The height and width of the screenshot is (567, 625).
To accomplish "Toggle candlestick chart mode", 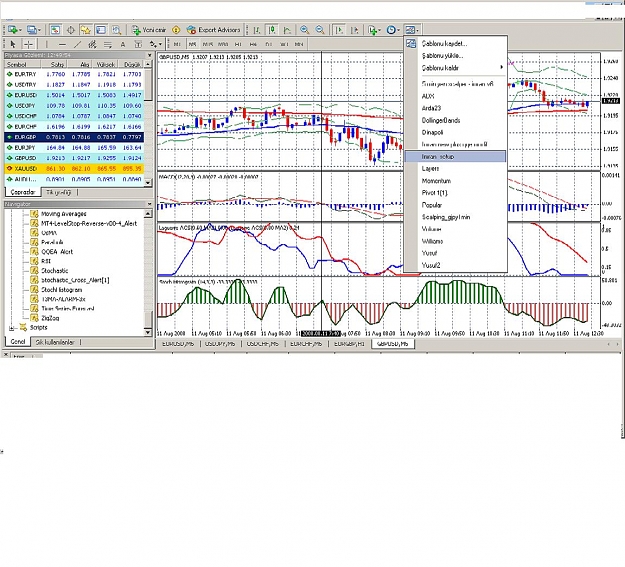I will (272, 30).
